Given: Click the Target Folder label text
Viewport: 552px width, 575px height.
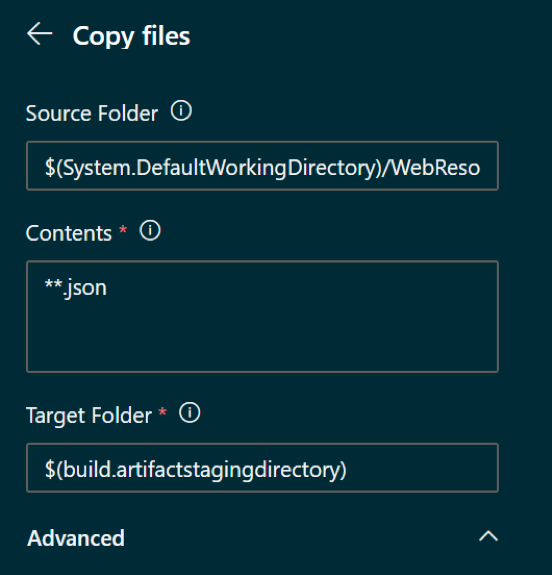Looking at the screenshot, I should [x=89, y=415].
